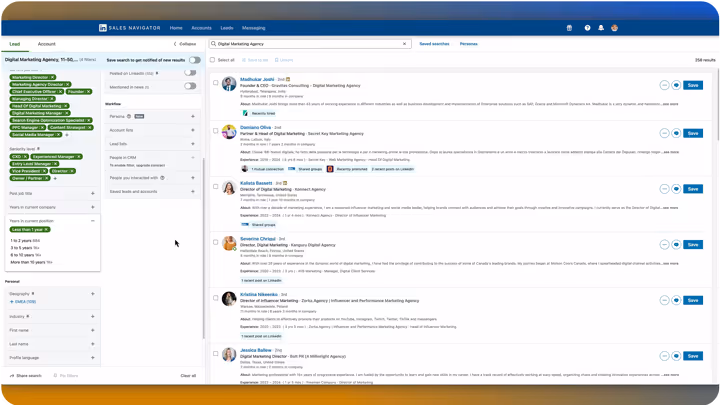Remove the Managing Director chip
The image size is (720, 405).
pyautogui.click(x=52, y=99)
